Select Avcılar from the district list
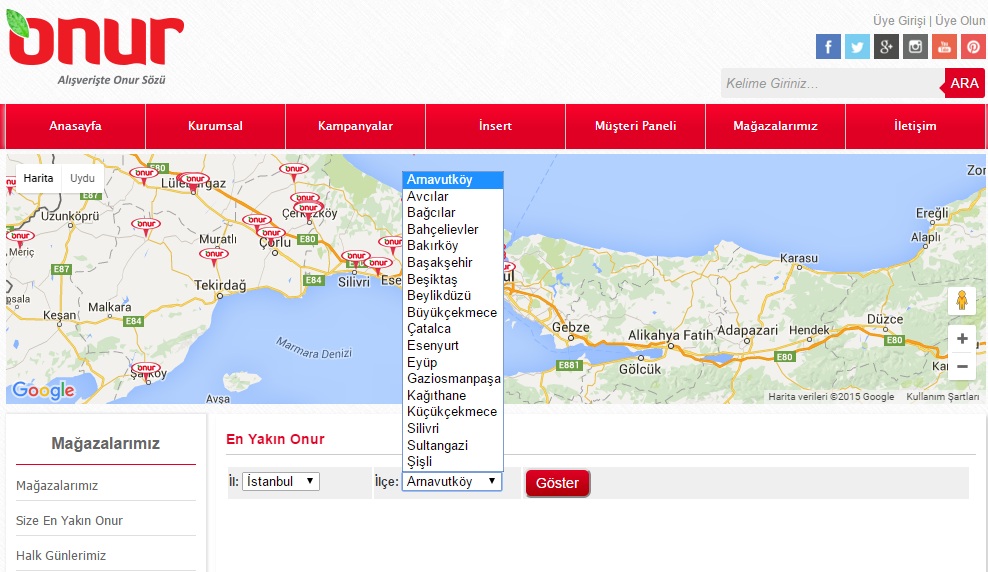 [452, 197]
